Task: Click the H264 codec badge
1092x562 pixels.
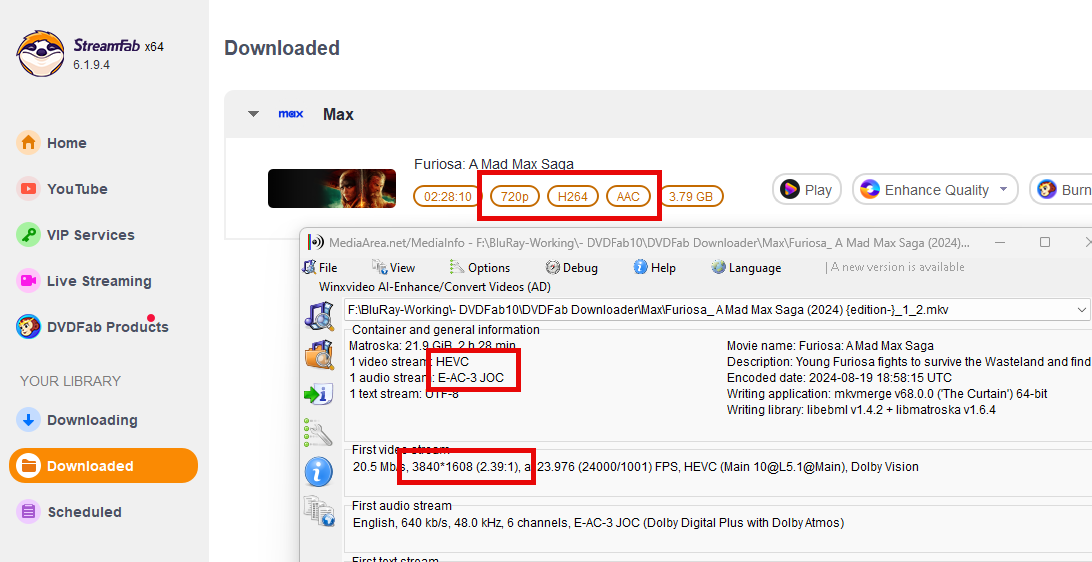Action: 572,196
